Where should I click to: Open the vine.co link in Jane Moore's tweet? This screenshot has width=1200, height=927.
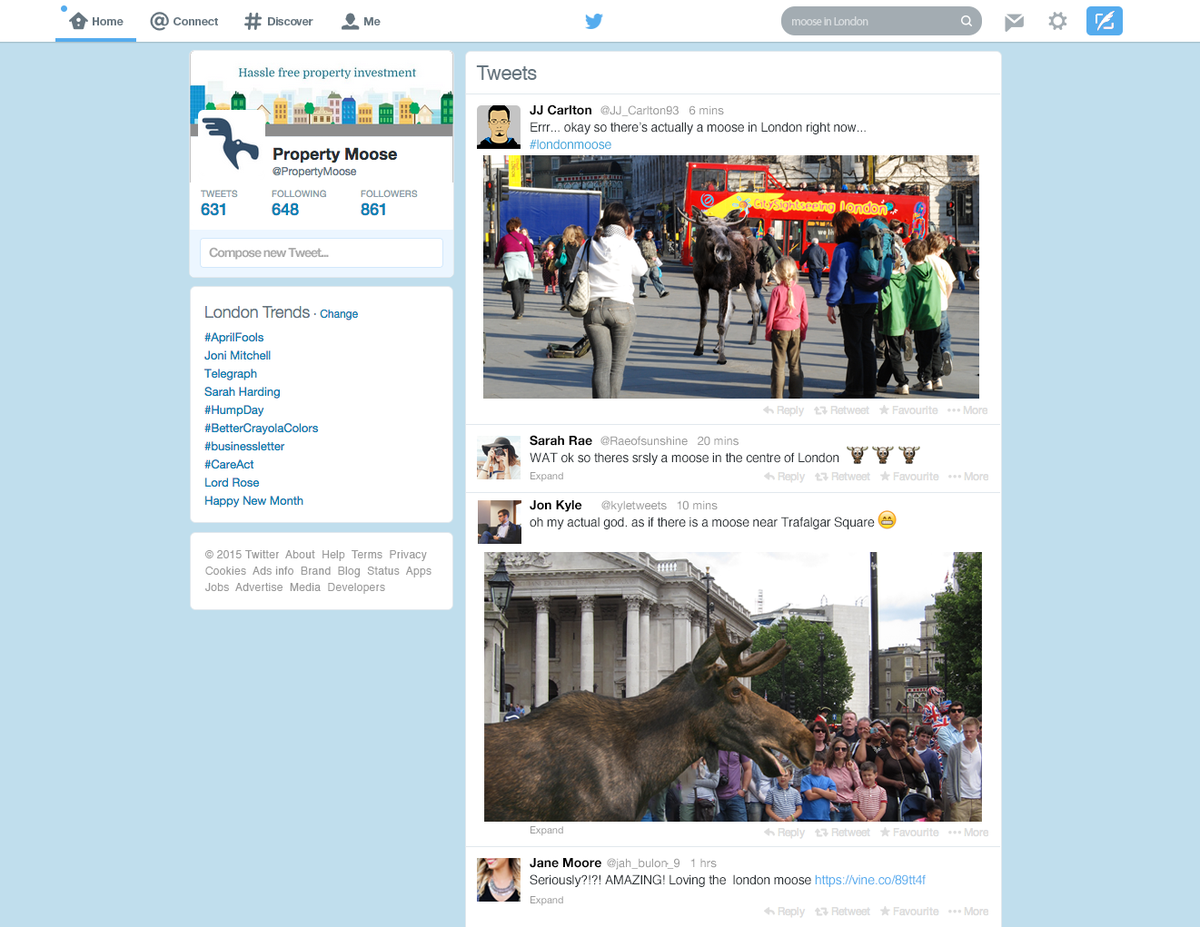click(x=870, y=880)
